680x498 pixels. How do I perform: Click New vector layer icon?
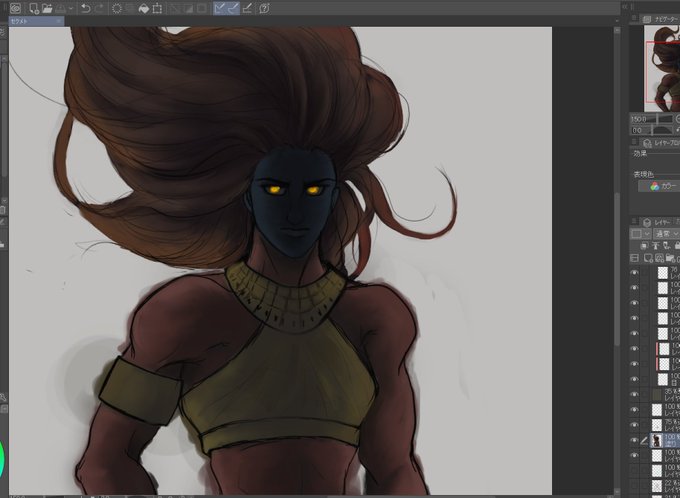tap(660, 259)
